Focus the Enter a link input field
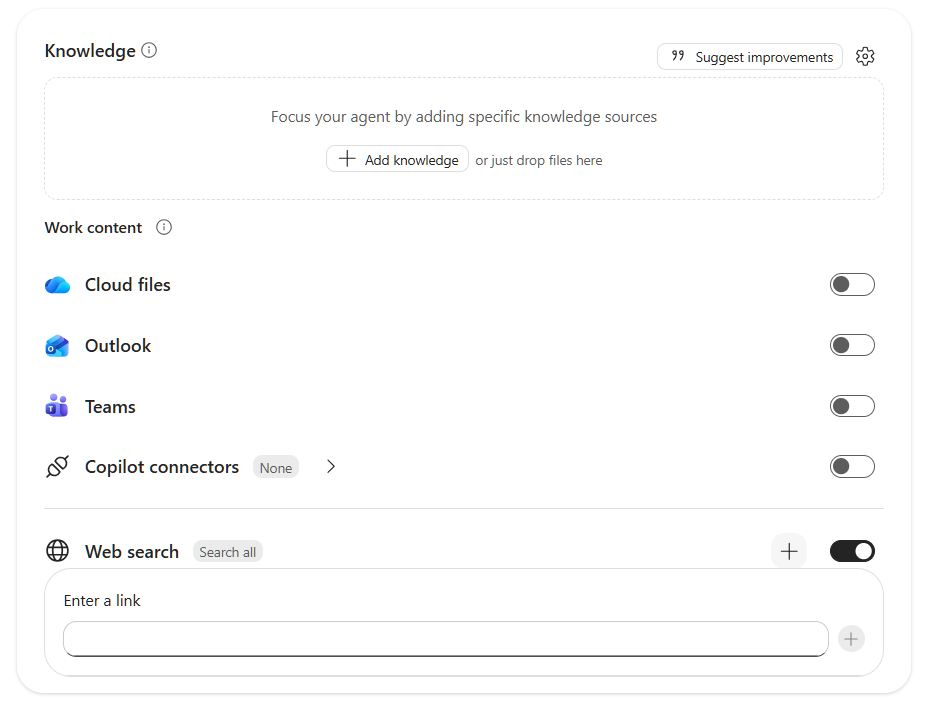The height and width of the screenshot is (713, 934). (446, 639)
